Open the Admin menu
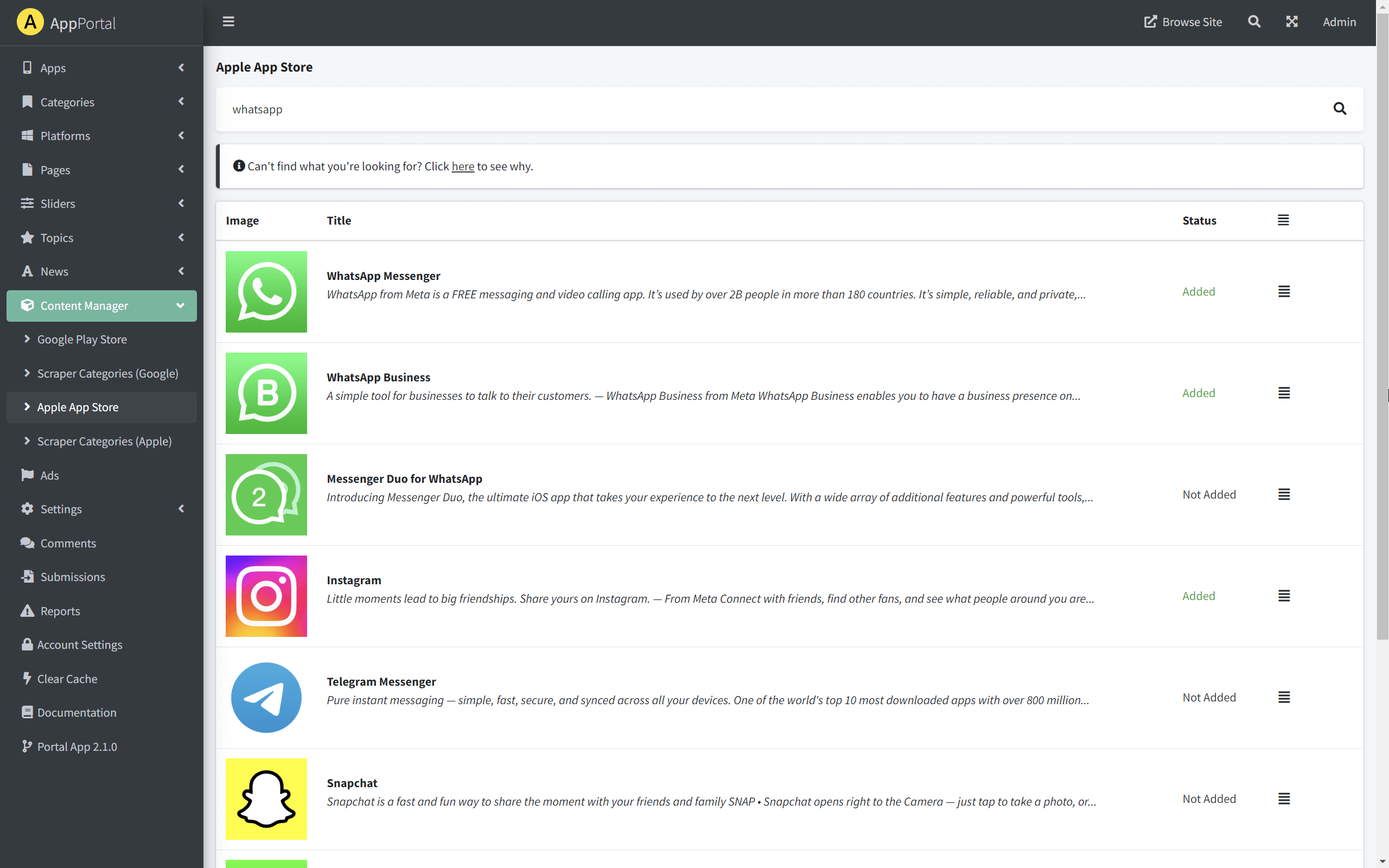 coord(1339,21)
